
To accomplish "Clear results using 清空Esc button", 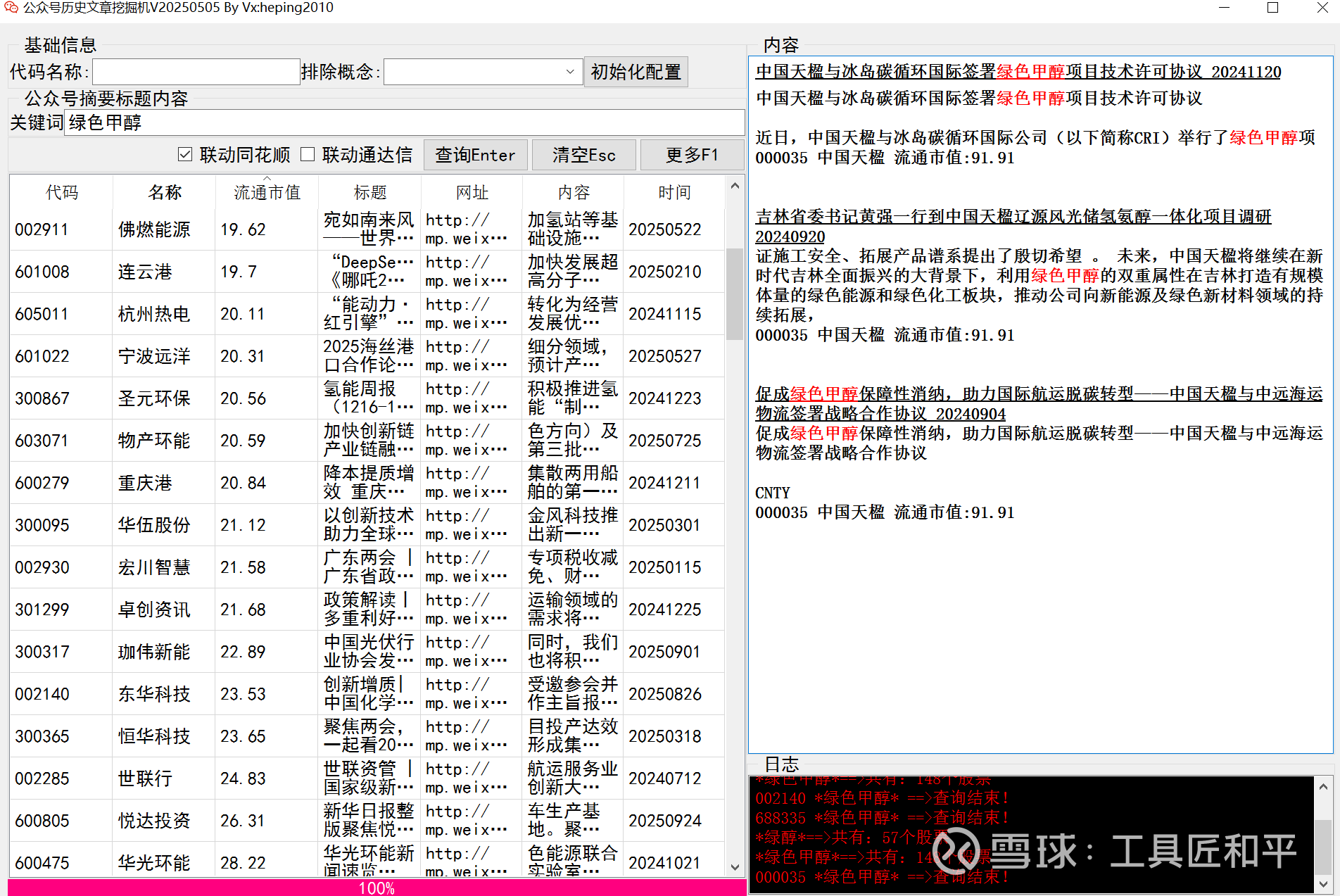I will tap(583, 155).
